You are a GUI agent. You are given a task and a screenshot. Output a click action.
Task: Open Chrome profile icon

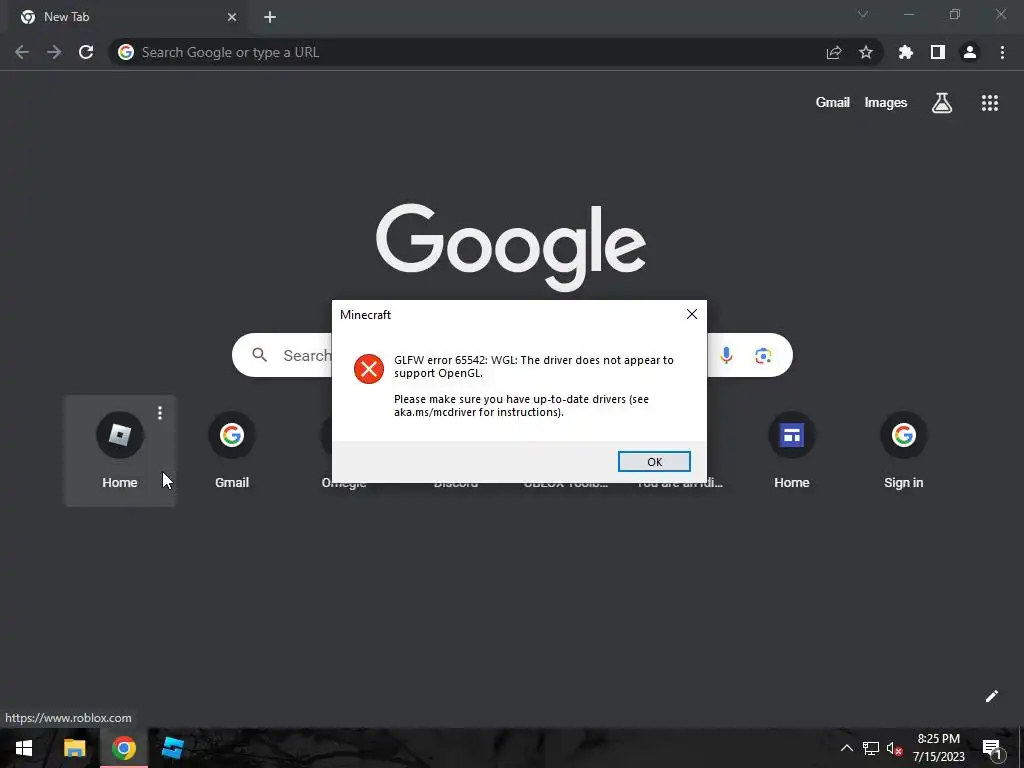coord(970,52)
